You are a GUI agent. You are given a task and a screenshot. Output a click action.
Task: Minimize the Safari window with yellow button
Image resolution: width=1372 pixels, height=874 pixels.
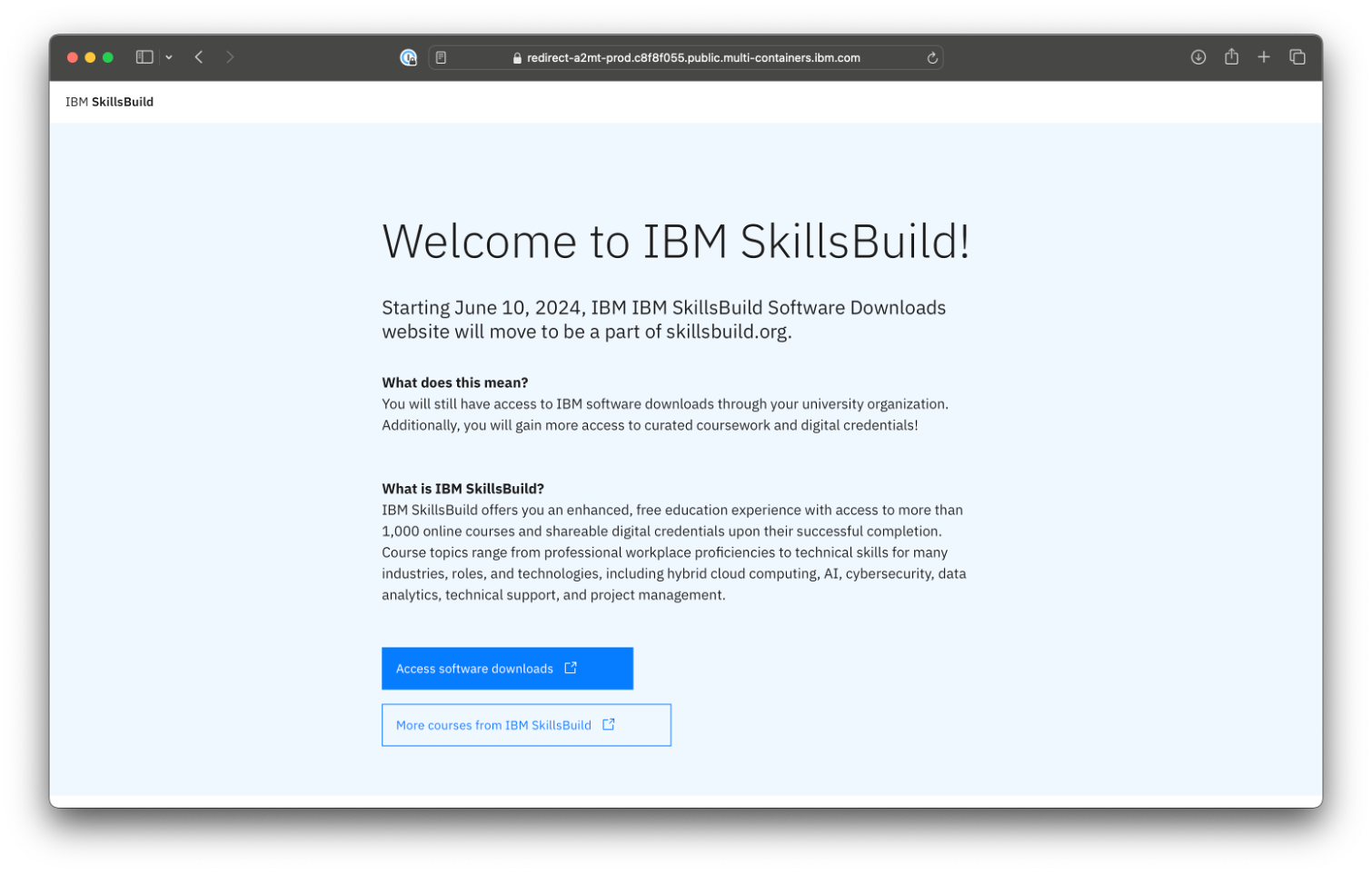tap(90, 57)
